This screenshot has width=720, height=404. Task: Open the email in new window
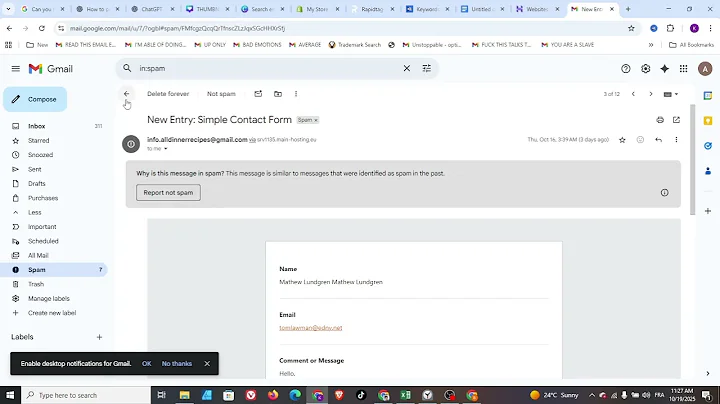click(x=676, y=120)
